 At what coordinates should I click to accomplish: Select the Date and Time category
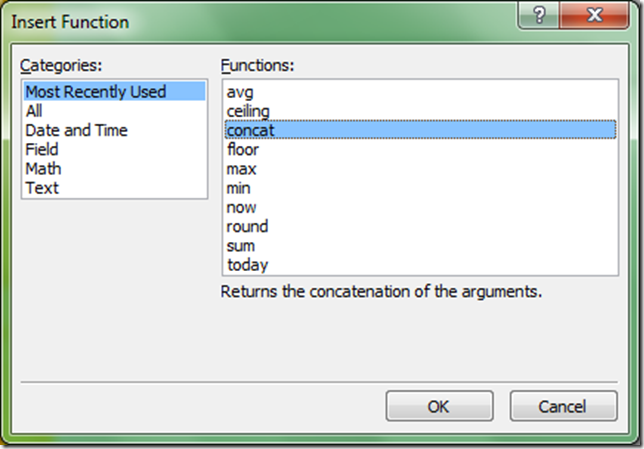(77, 130)
